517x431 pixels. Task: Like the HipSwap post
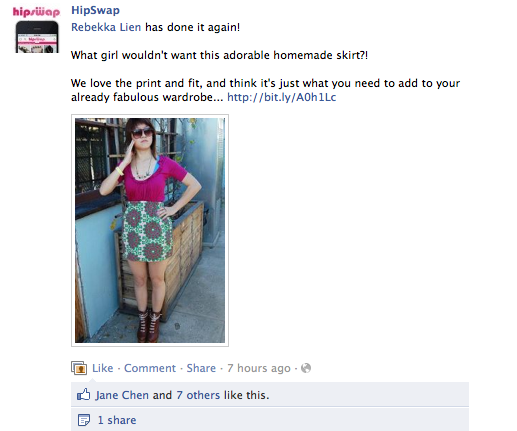point(103,368)
